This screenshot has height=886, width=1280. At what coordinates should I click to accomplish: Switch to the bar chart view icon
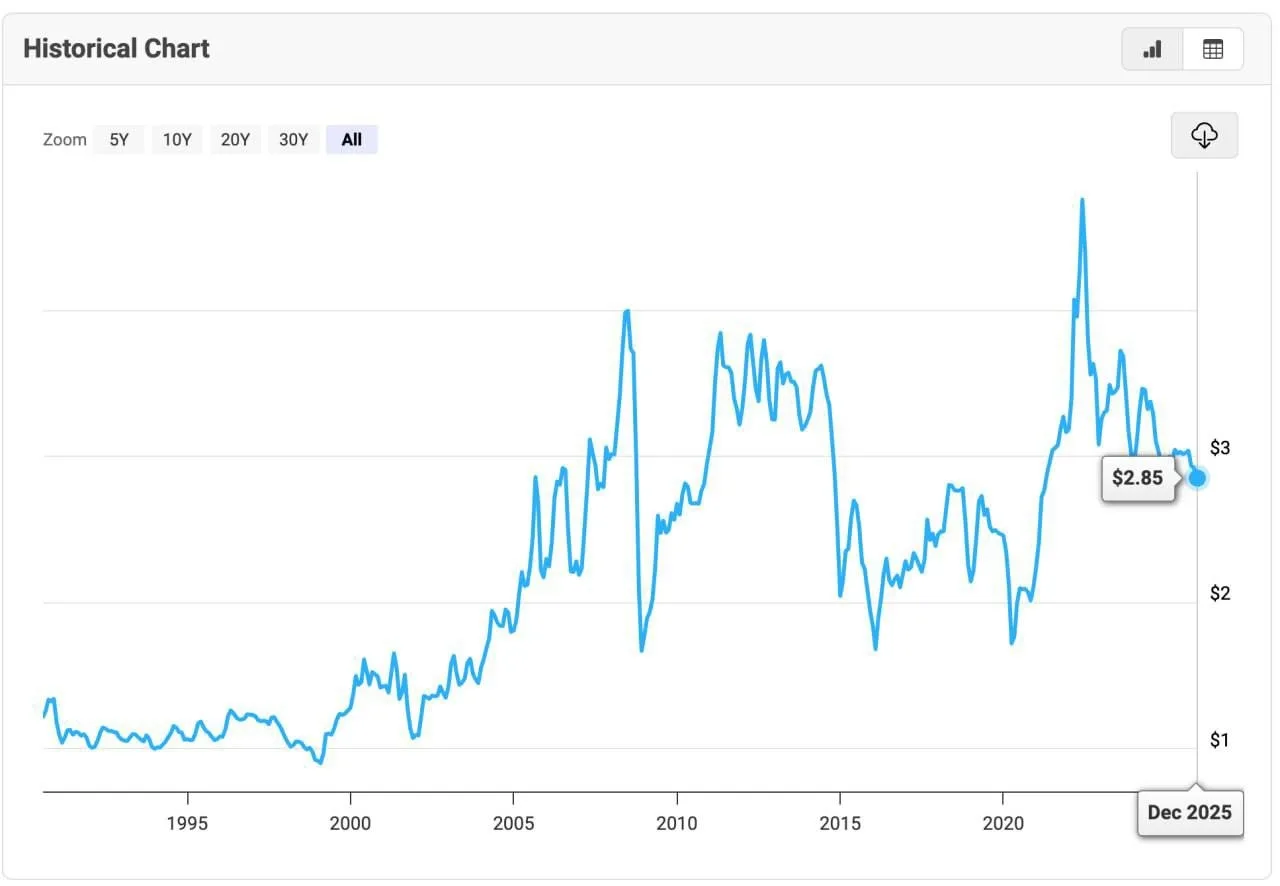click(x=1152, y=49)
